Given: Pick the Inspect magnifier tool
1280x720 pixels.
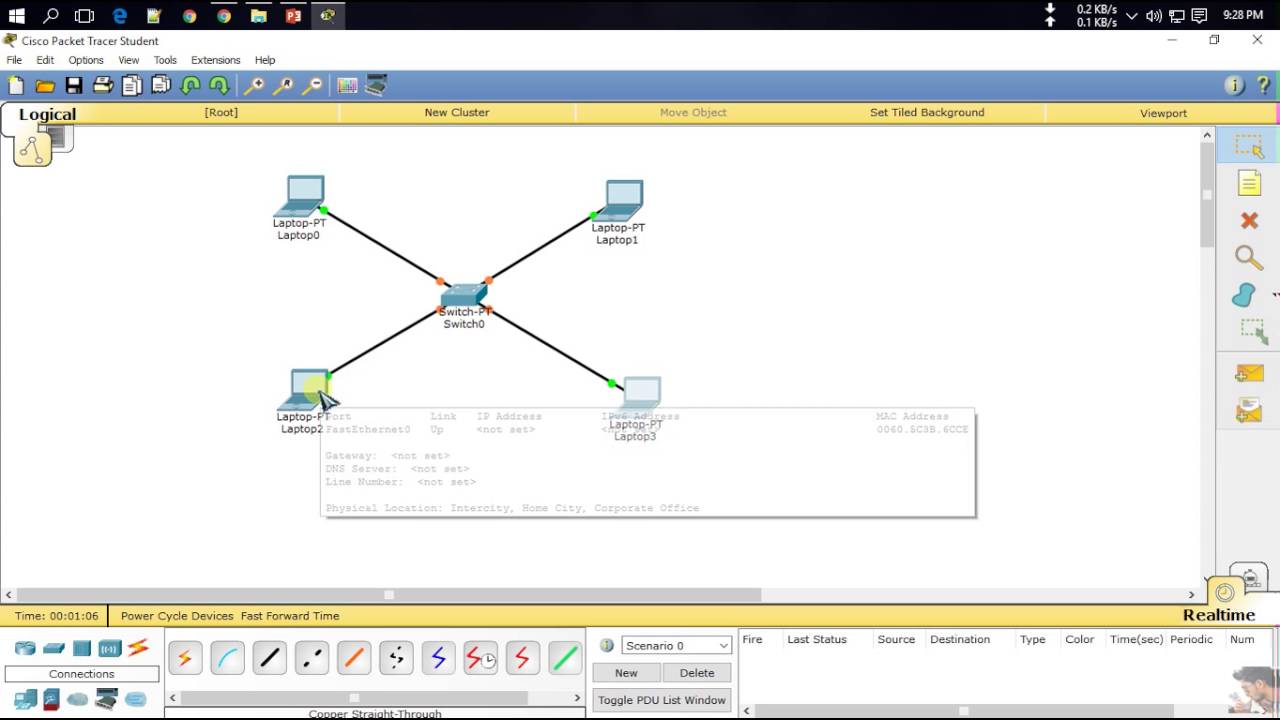Looking at the screenshot, I should point(1249,258).
